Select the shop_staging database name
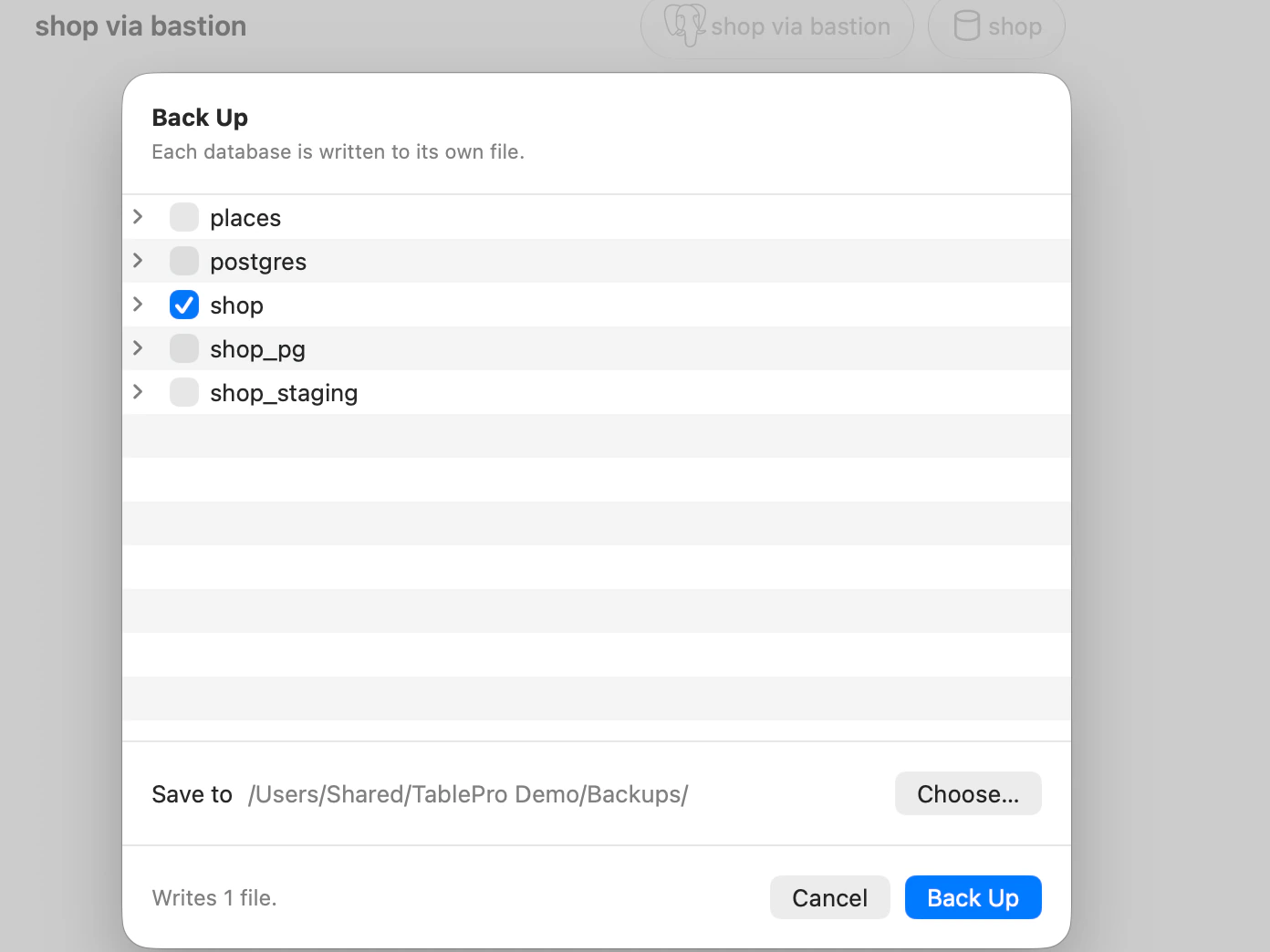The height and width of the screenshot is (952, 1270). click(x=284, y=393)
